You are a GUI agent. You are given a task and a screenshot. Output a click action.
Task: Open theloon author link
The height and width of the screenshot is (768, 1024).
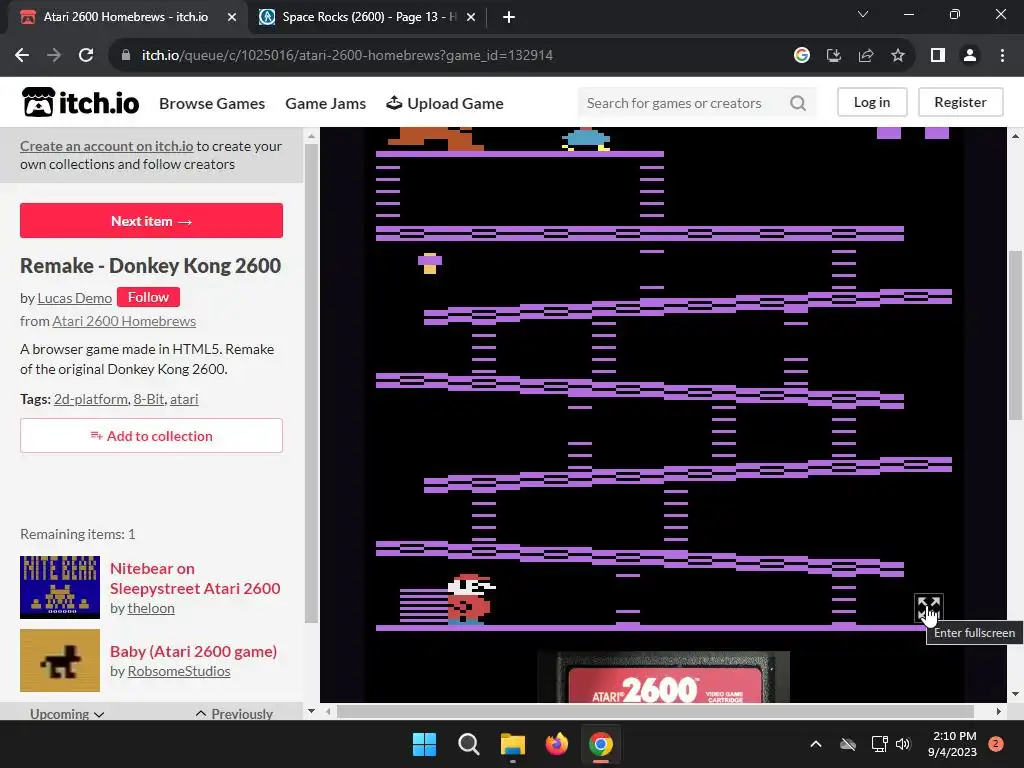pos(151,608)
